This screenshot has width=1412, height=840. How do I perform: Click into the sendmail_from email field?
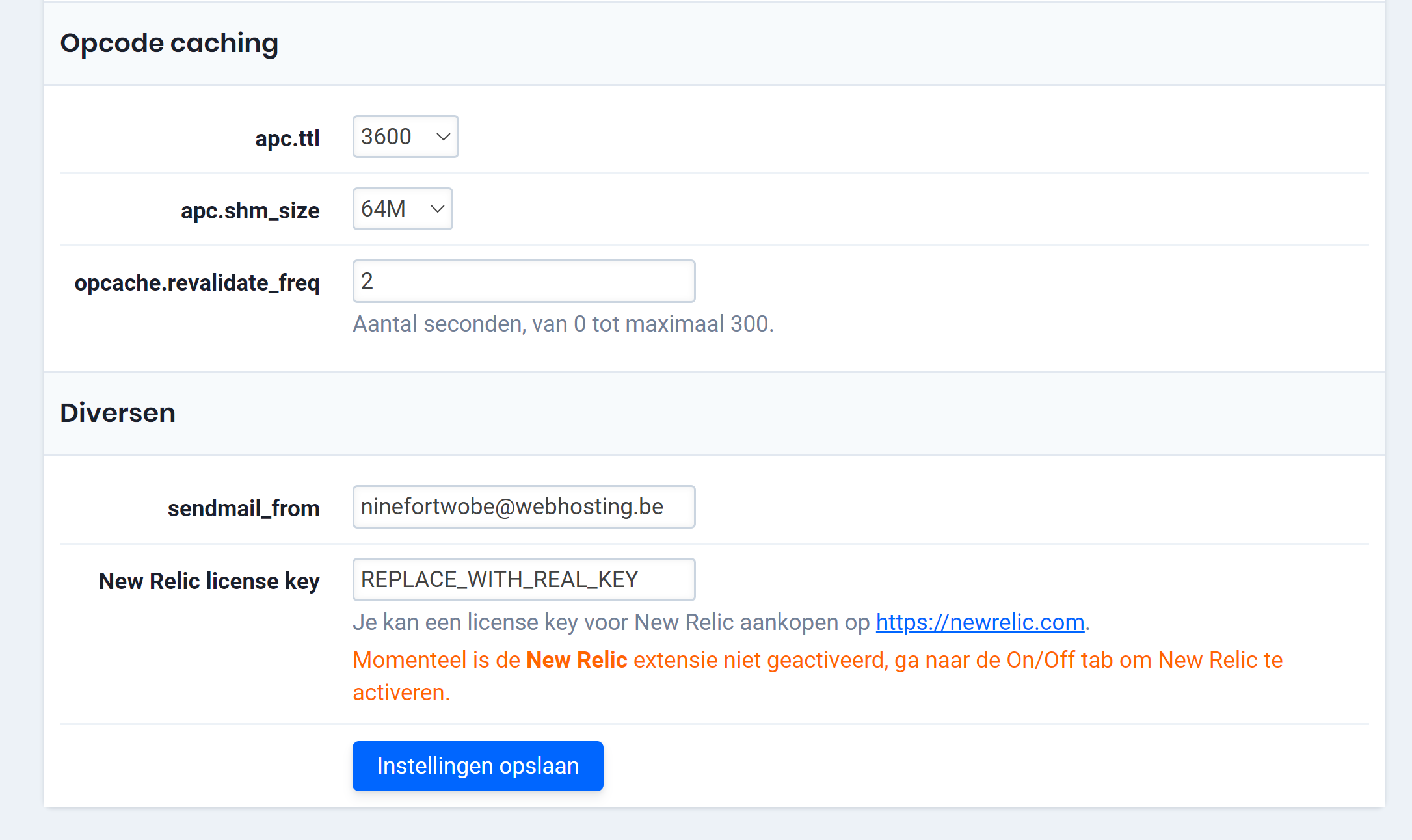pos(524,506)
